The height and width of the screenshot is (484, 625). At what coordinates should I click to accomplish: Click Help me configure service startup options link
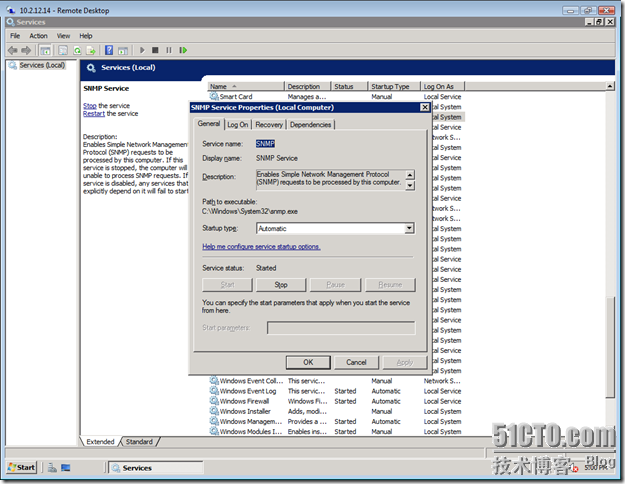coord(261,247)
